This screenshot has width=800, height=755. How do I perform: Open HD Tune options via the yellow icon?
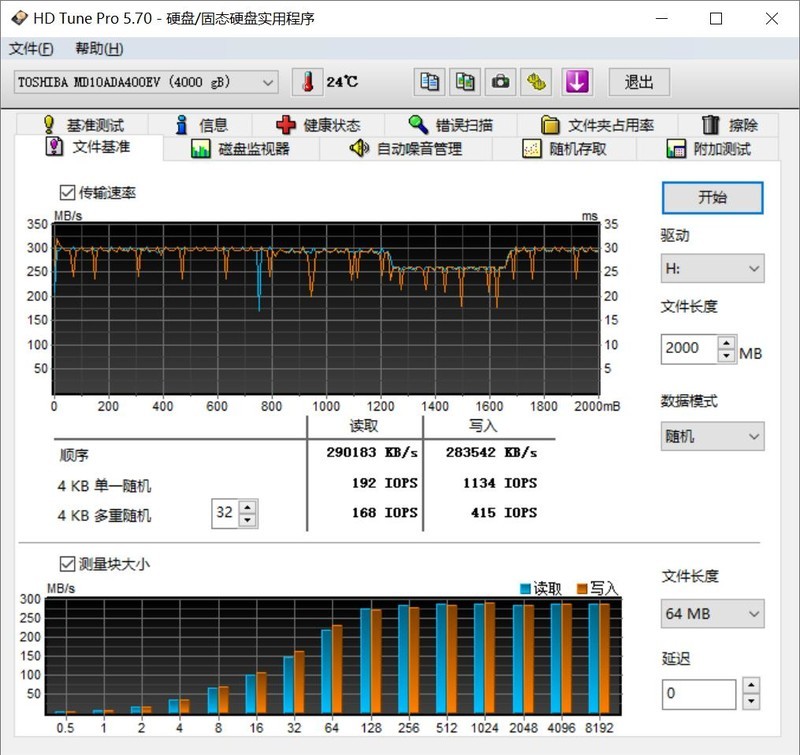[537, 82]
